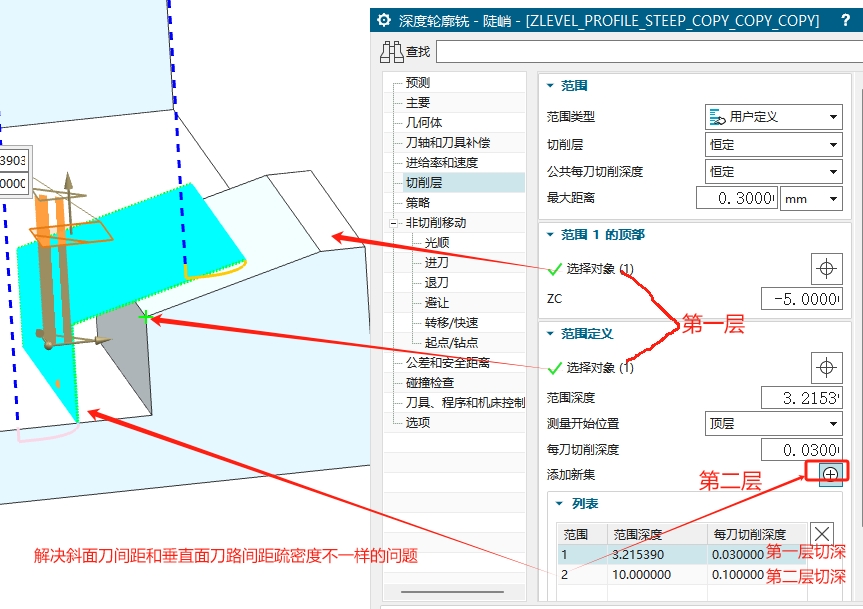Open the 避让 sub-item

[x=437, y=303]
